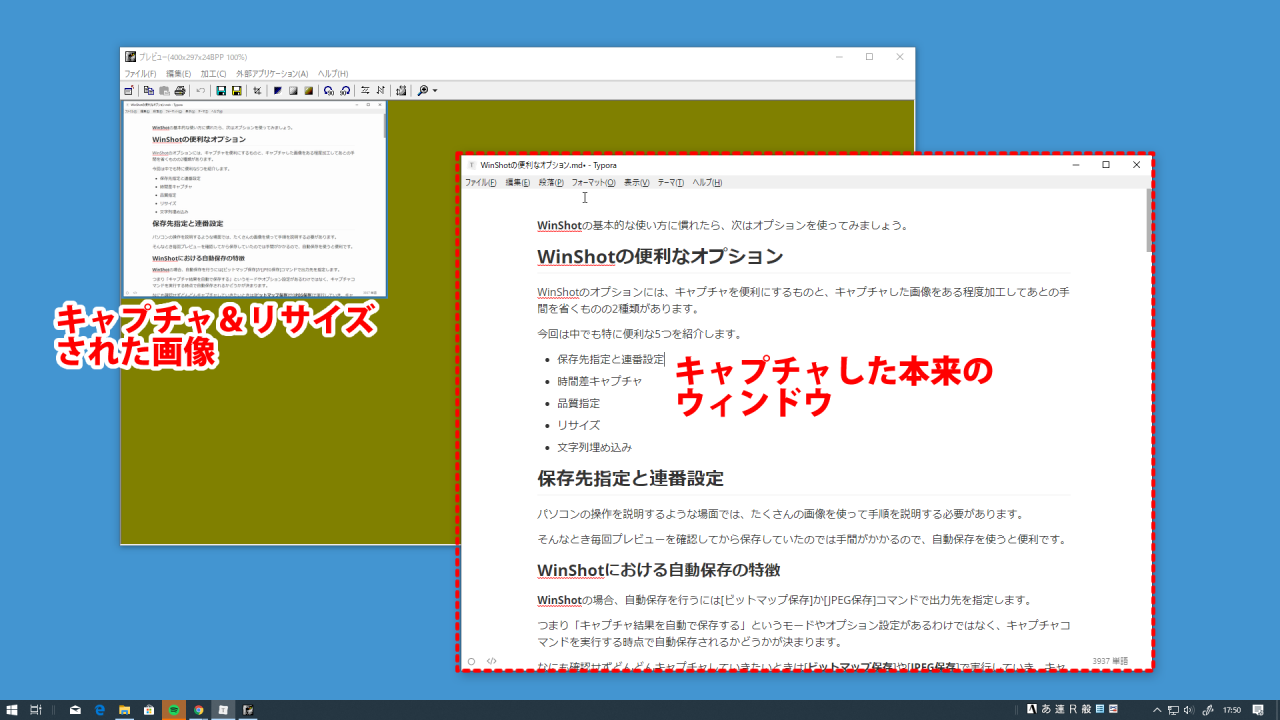Click the undo arrow in Preview toolbar
Image resolution: width=1280 pixels, height=720 pixels.
[x=200, y=91]
